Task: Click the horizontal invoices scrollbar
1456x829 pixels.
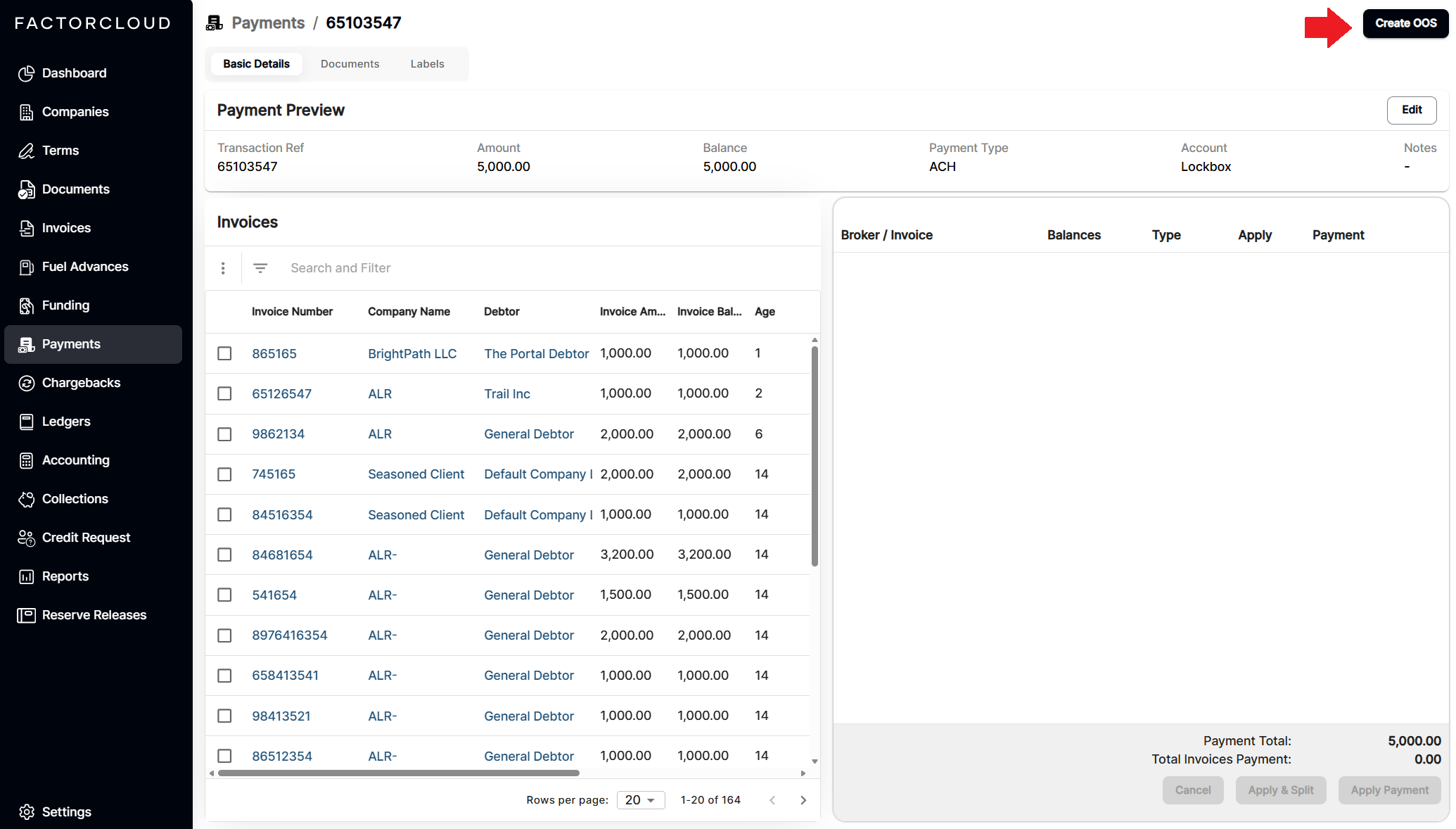Action: 399,773
